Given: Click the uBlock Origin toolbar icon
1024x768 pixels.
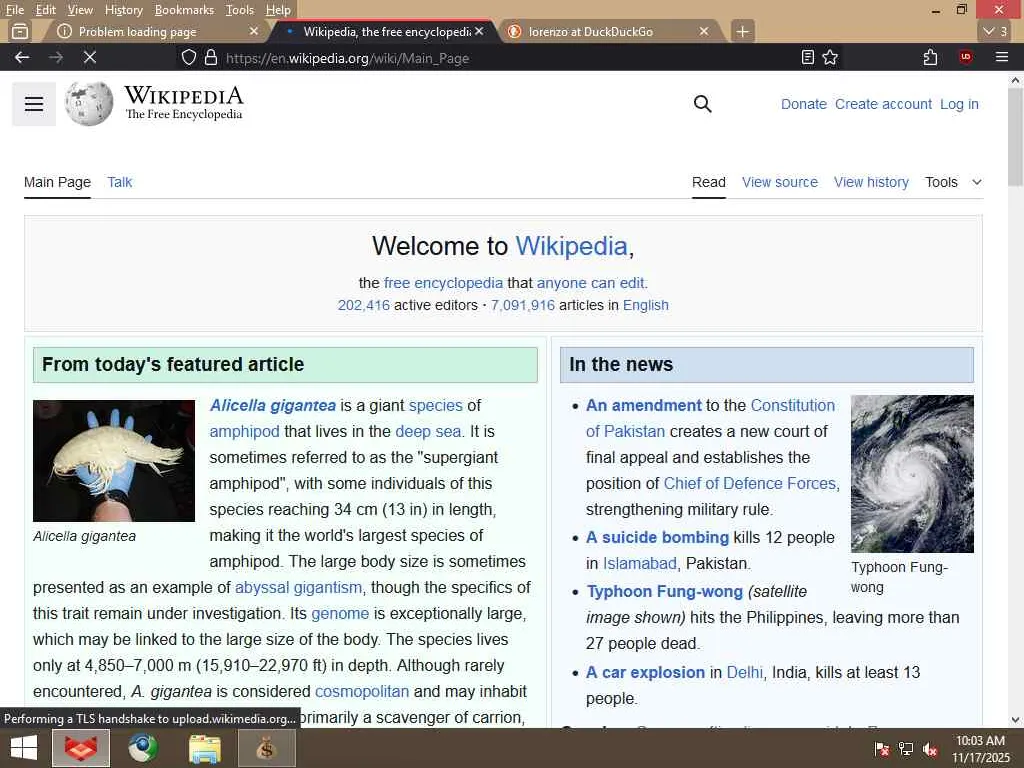Looking at the screenshot, I should (x=965, y=57).
